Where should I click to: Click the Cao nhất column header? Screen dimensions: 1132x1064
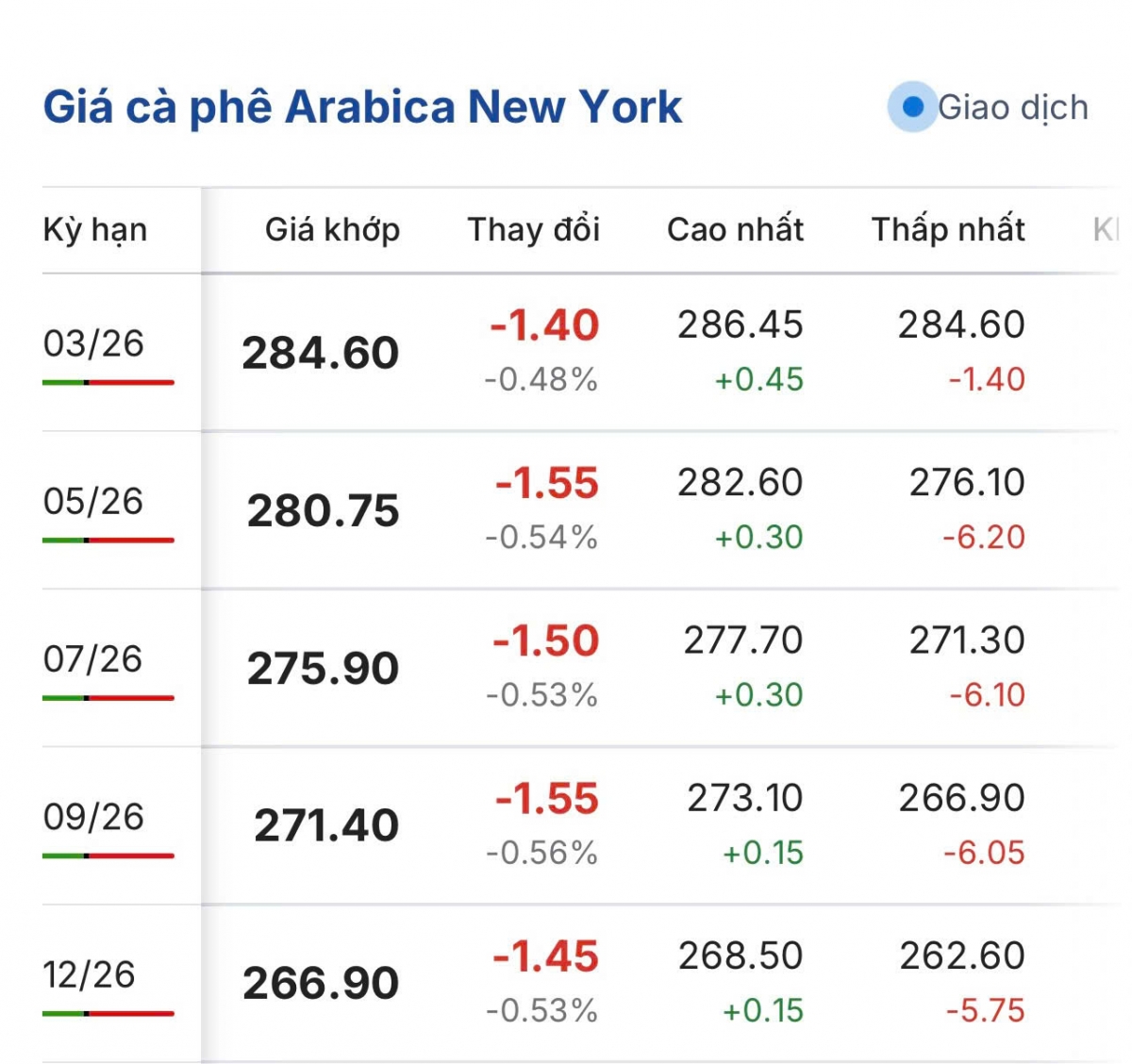click(735, 229)
